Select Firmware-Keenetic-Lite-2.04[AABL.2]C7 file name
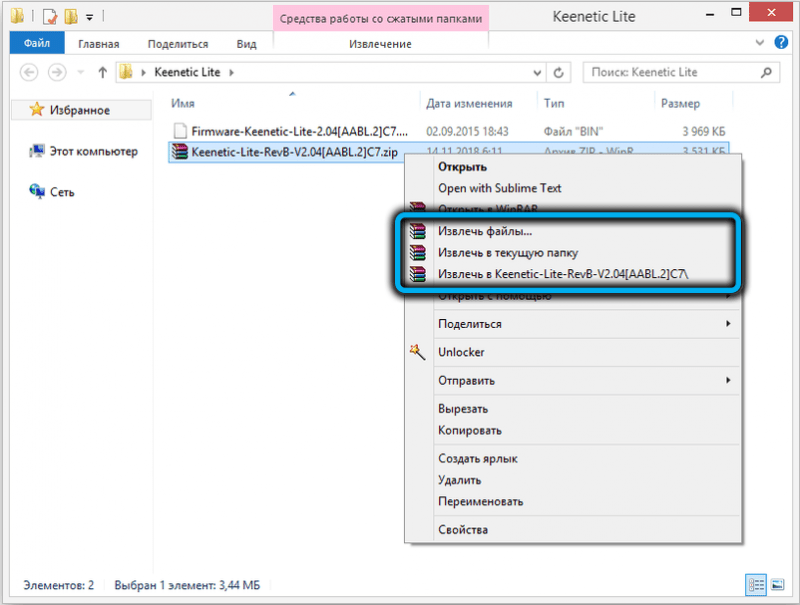The image size is (800, 605). coord(299,132)
